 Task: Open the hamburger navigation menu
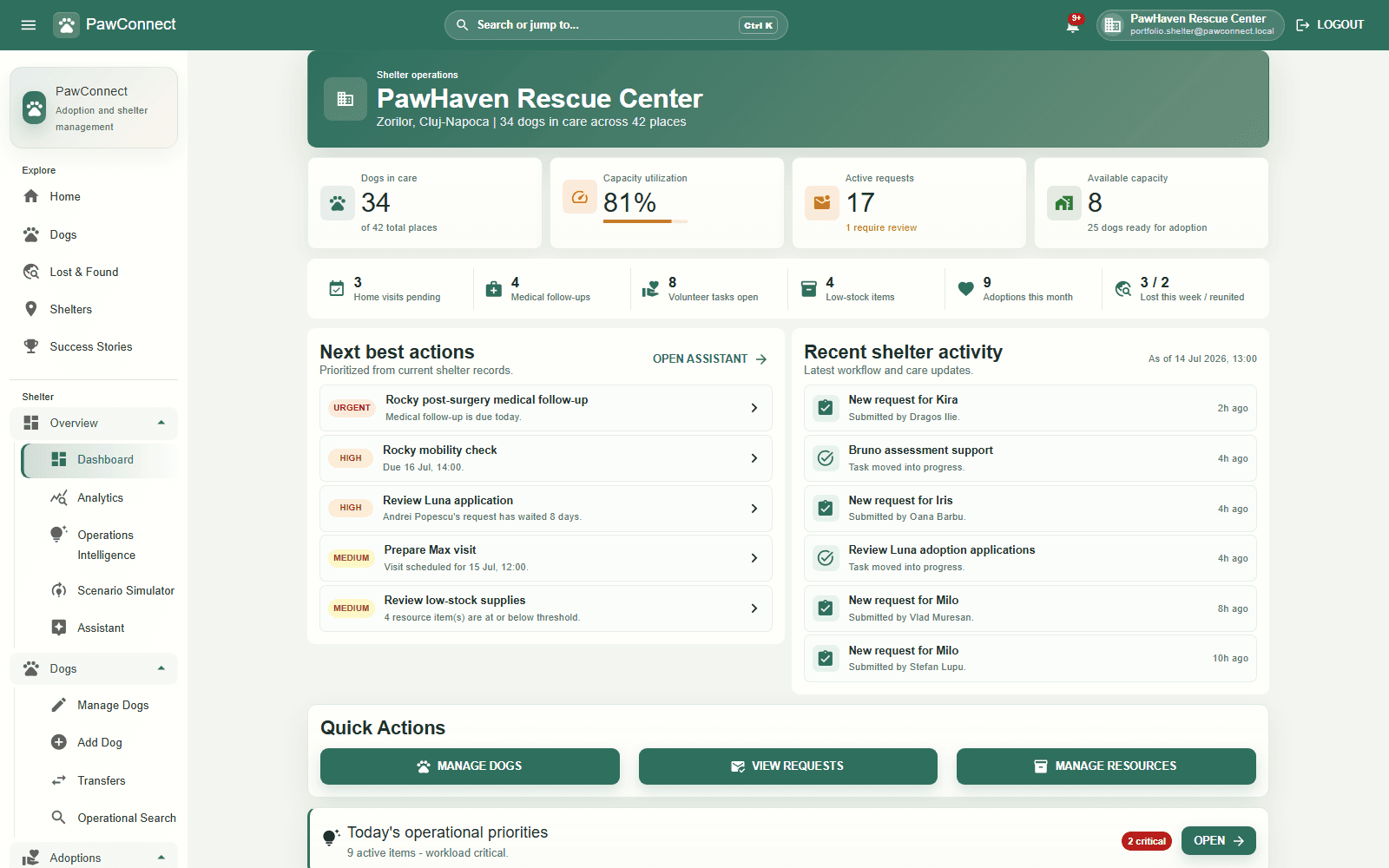point(29,25)
